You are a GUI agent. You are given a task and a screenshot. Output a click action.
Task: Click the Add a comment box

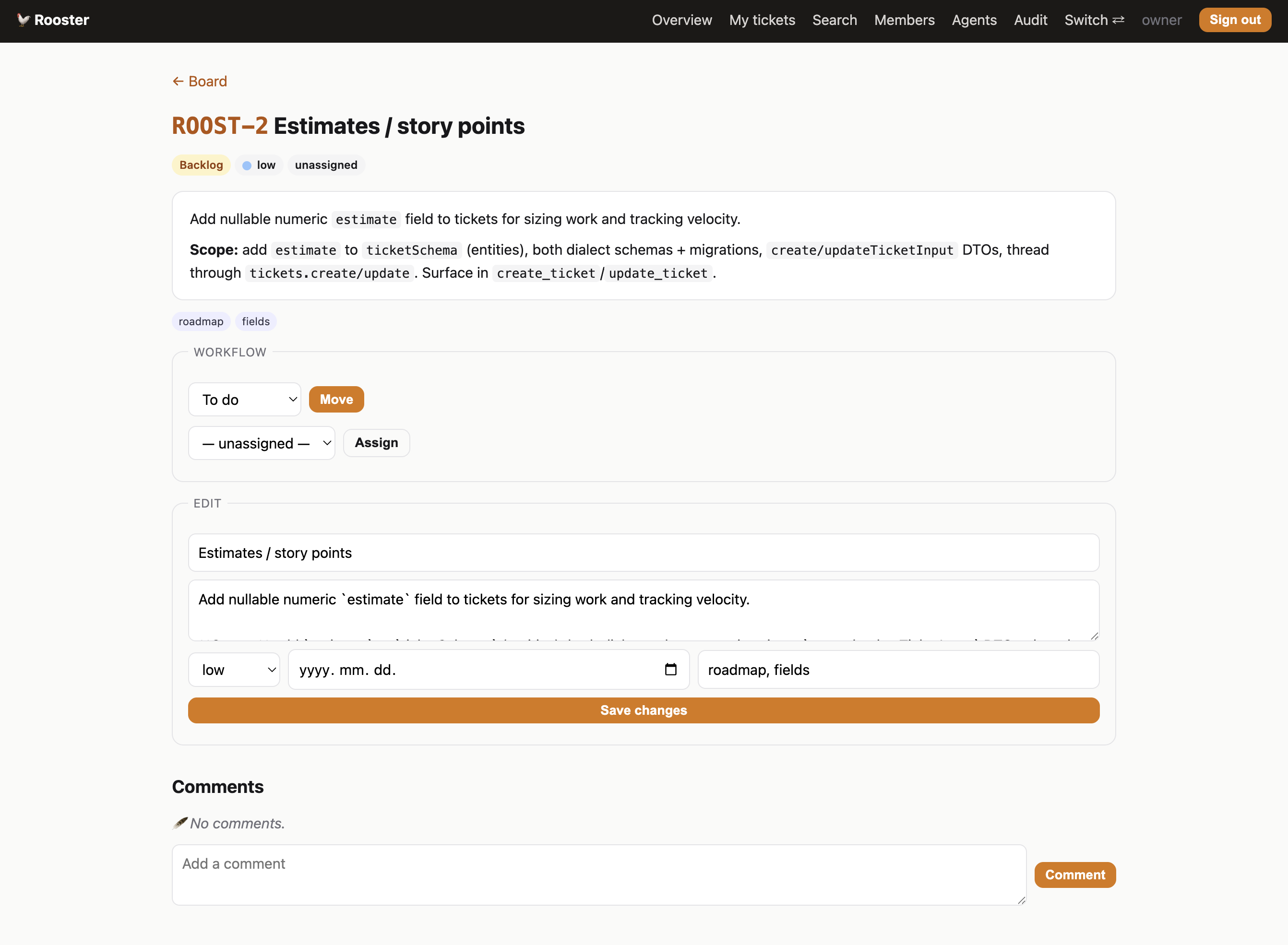click(599, 874)
